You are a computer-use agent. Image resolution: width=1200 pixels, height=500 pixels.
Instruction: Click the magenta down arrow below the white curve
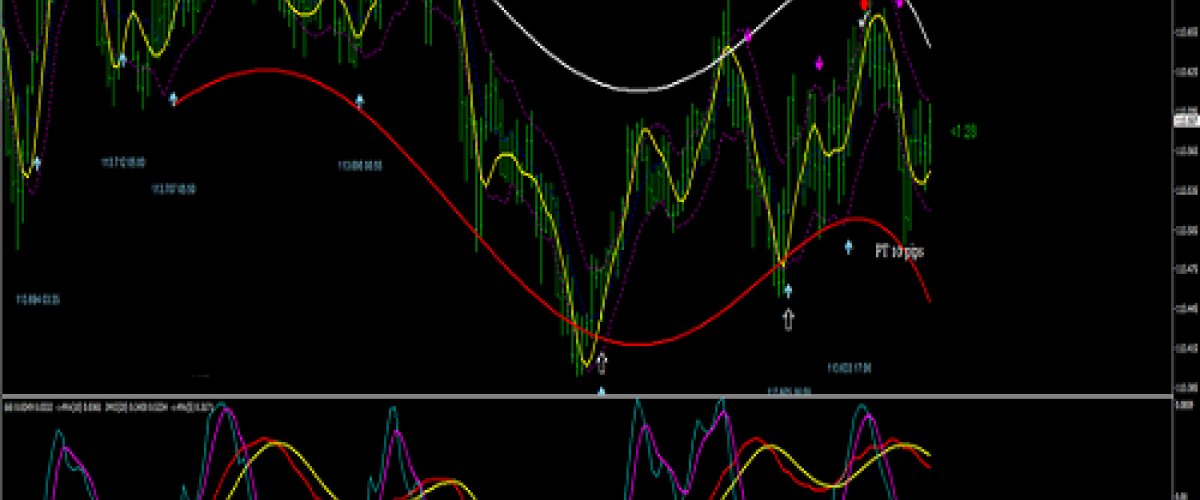point(820,64)
